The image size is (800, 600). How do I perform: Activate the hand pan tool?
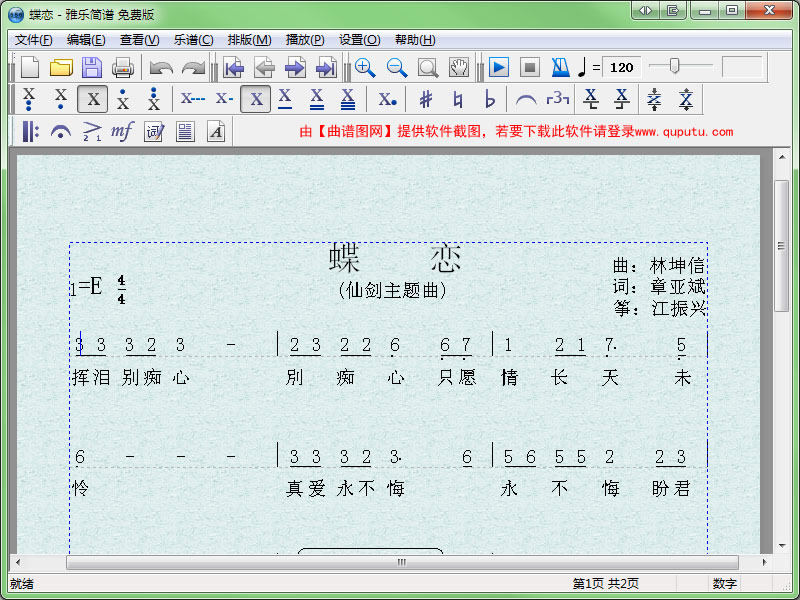coord(459,67)
